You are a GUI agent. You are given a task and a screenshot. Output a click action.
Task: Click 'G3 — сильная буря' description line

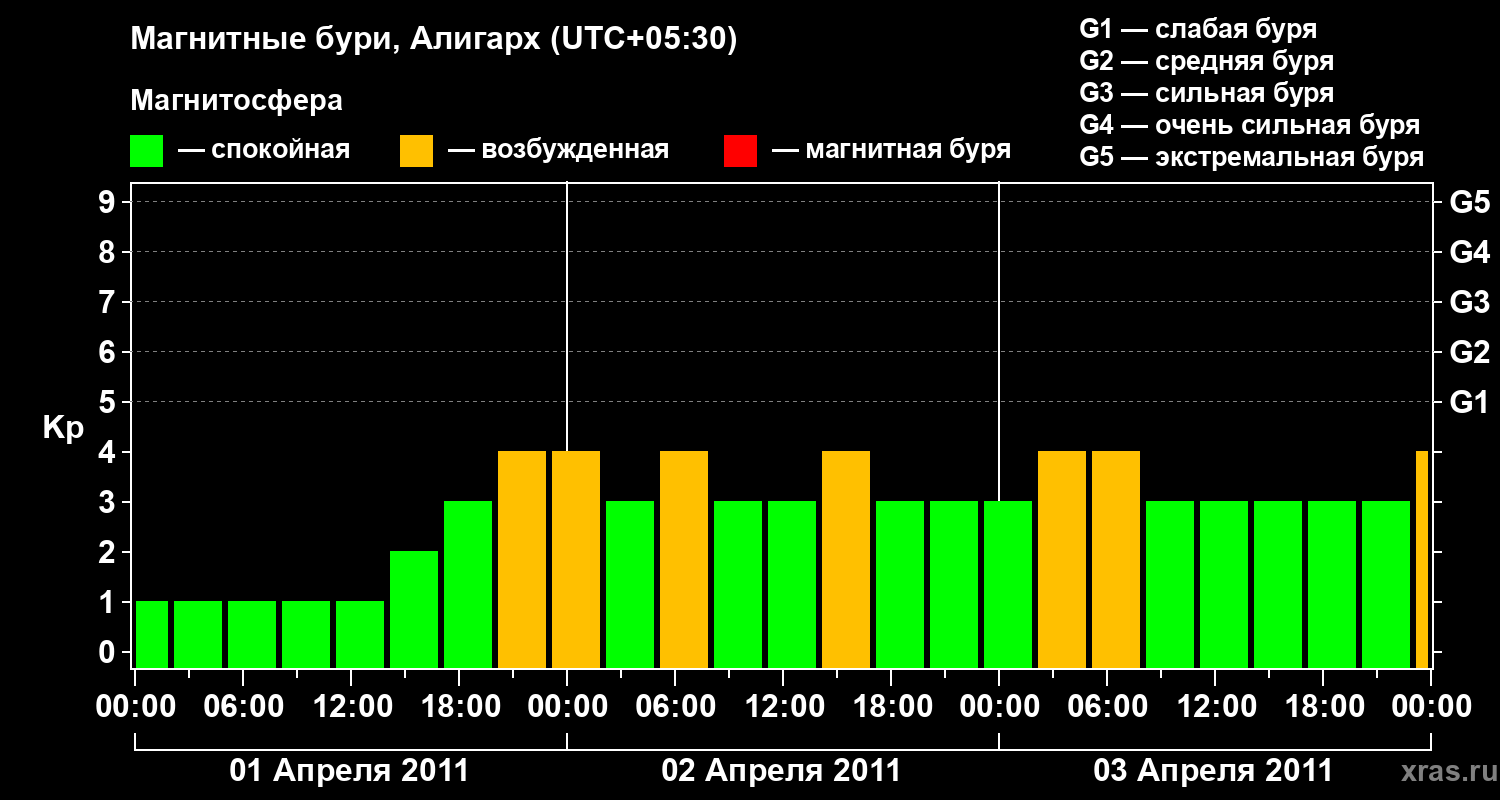[x=1206, y=93]
